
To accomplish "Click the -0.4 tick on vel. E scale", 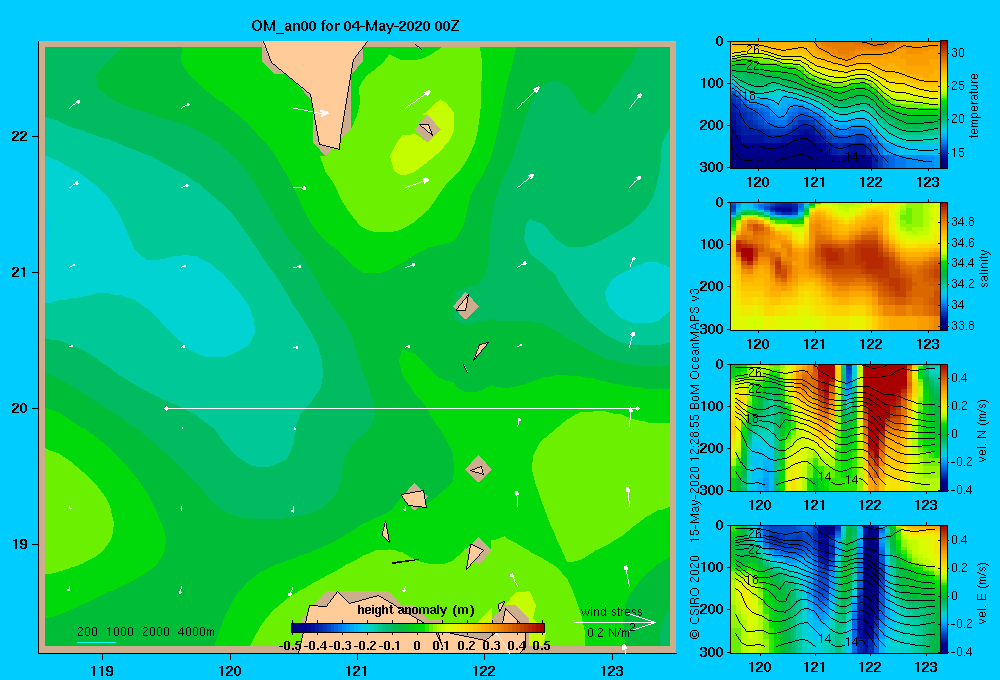I will tap(961, 651).
